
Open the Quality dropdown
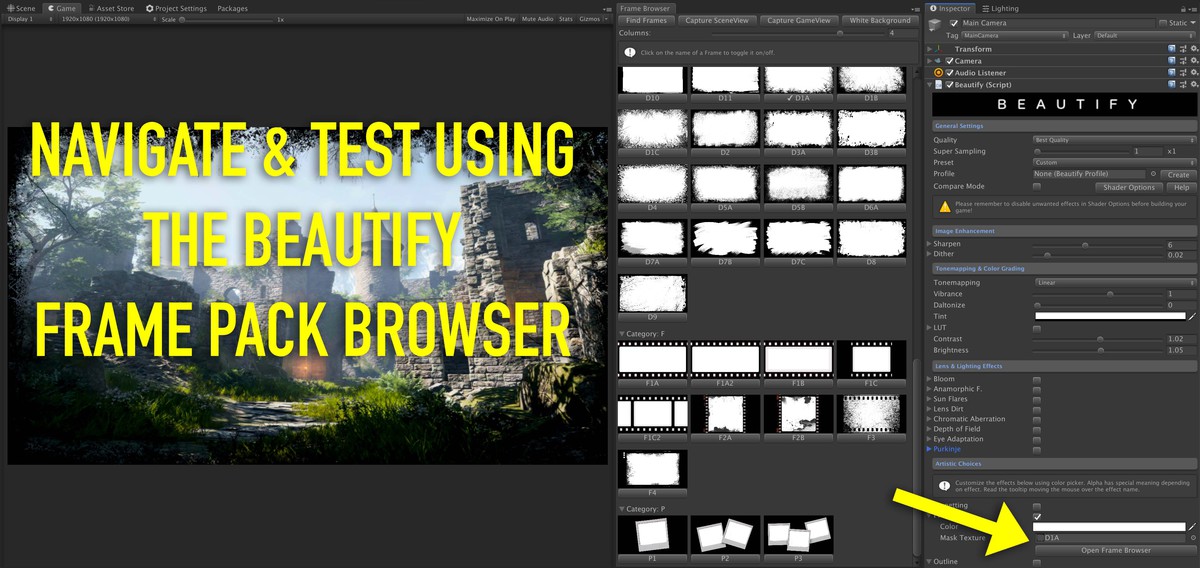[1115, 140]
